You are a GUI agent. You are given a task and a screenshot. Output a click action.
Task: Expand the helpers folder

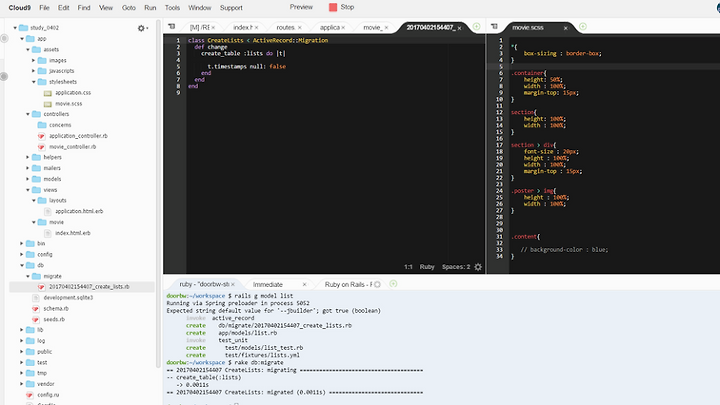click(28, 158)
